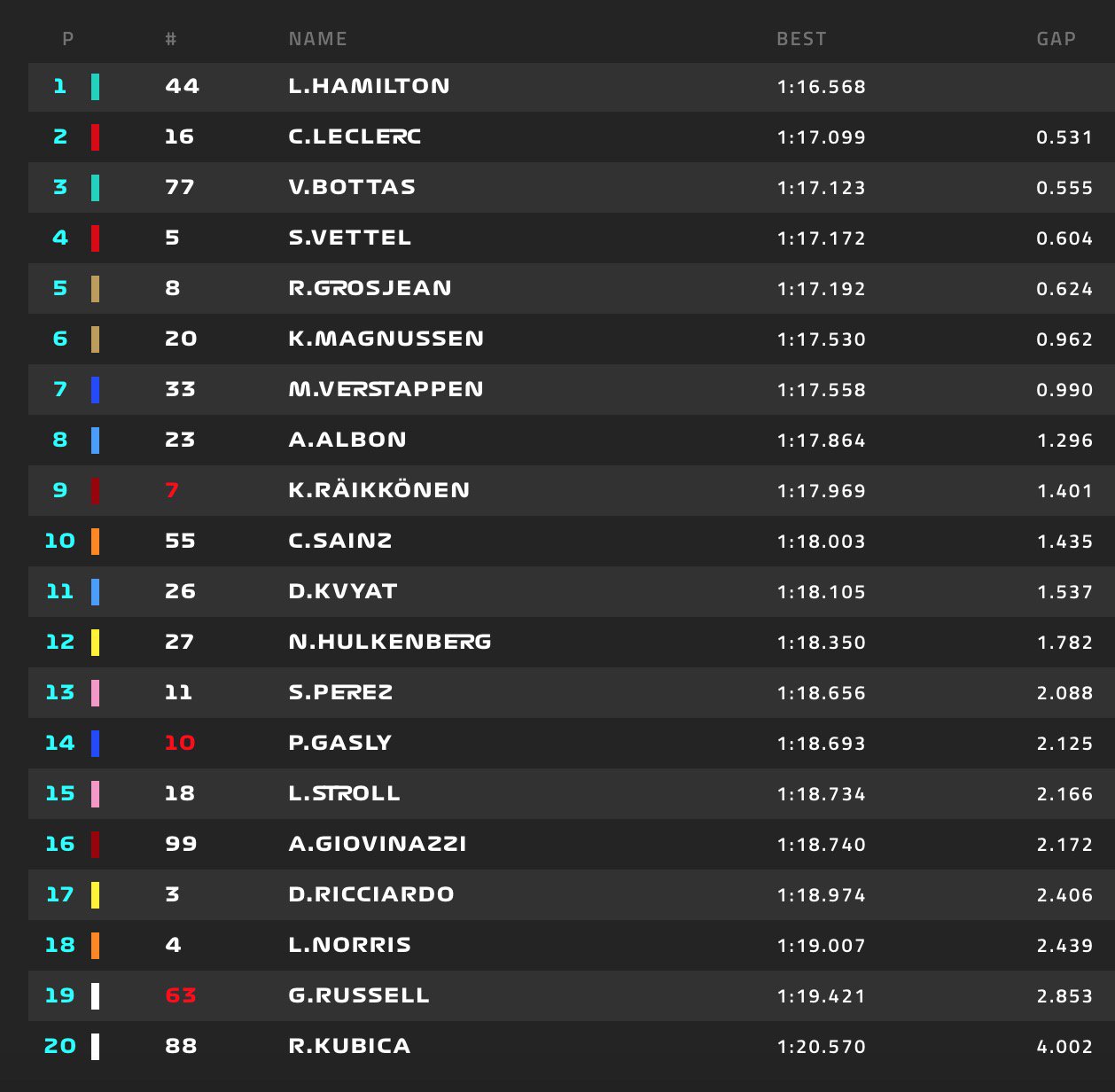Screen dimensions: 1115x1092
Task: Click red car number 7 for Räikkönen
Action: tap(173, 490)
